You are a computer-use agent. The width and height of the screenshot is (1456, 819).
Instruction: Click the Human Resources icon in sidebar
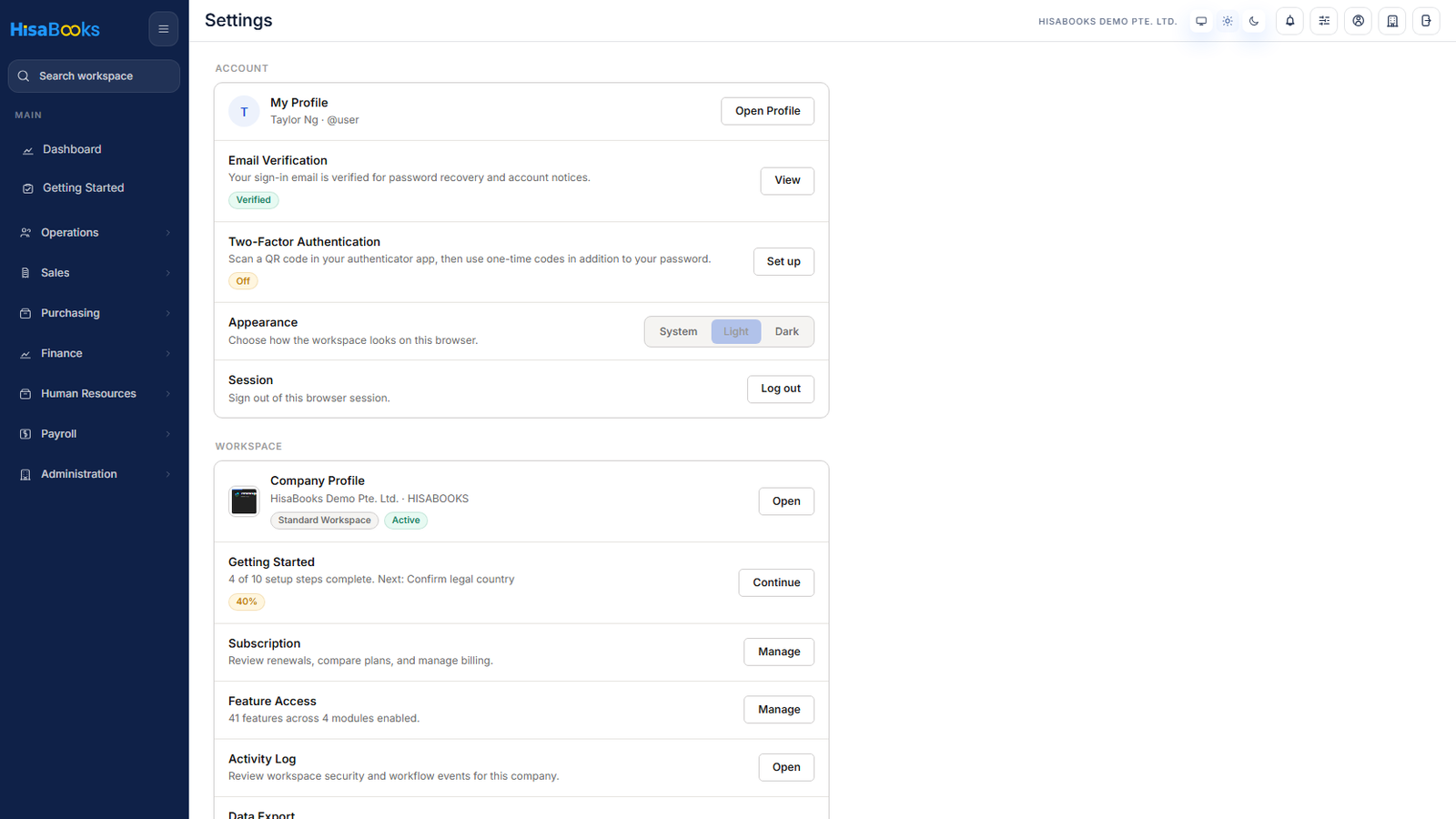pos(25,394)
